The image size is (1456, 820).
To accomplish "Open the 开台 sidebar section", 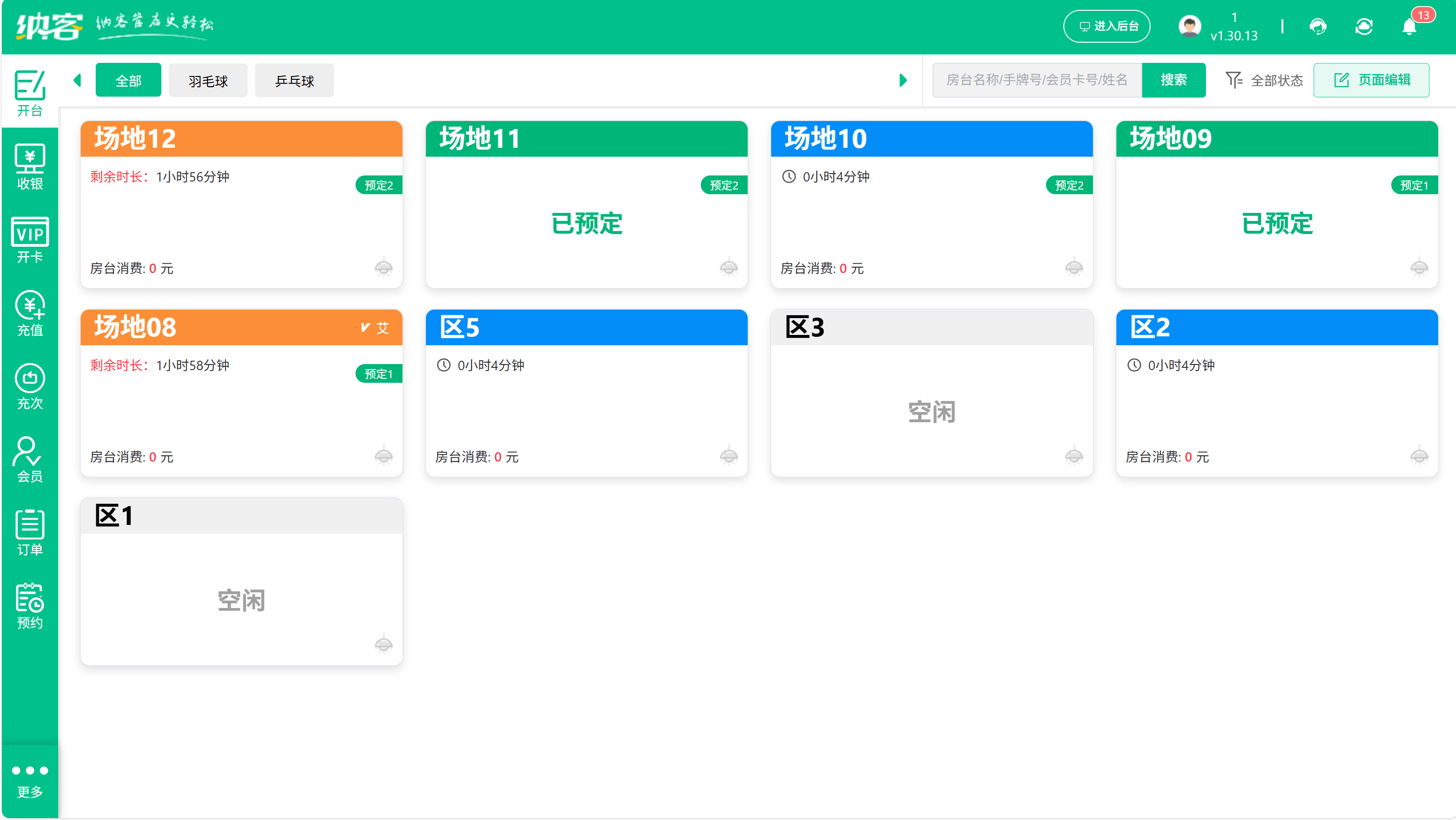I will (x=30, y=92).
